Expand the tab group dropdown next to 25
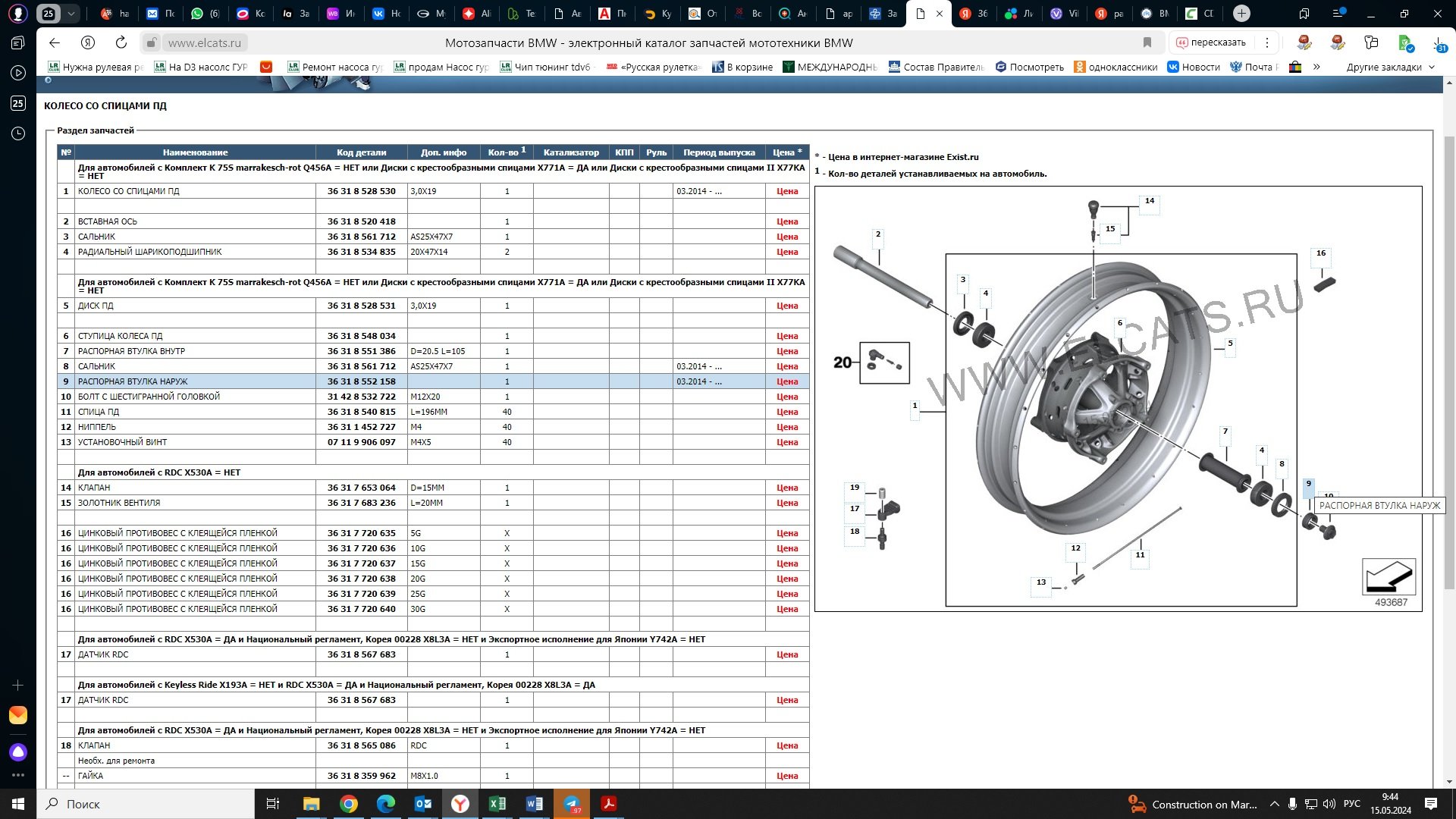Screen dimensions: 1456x819 coord(71,14)
